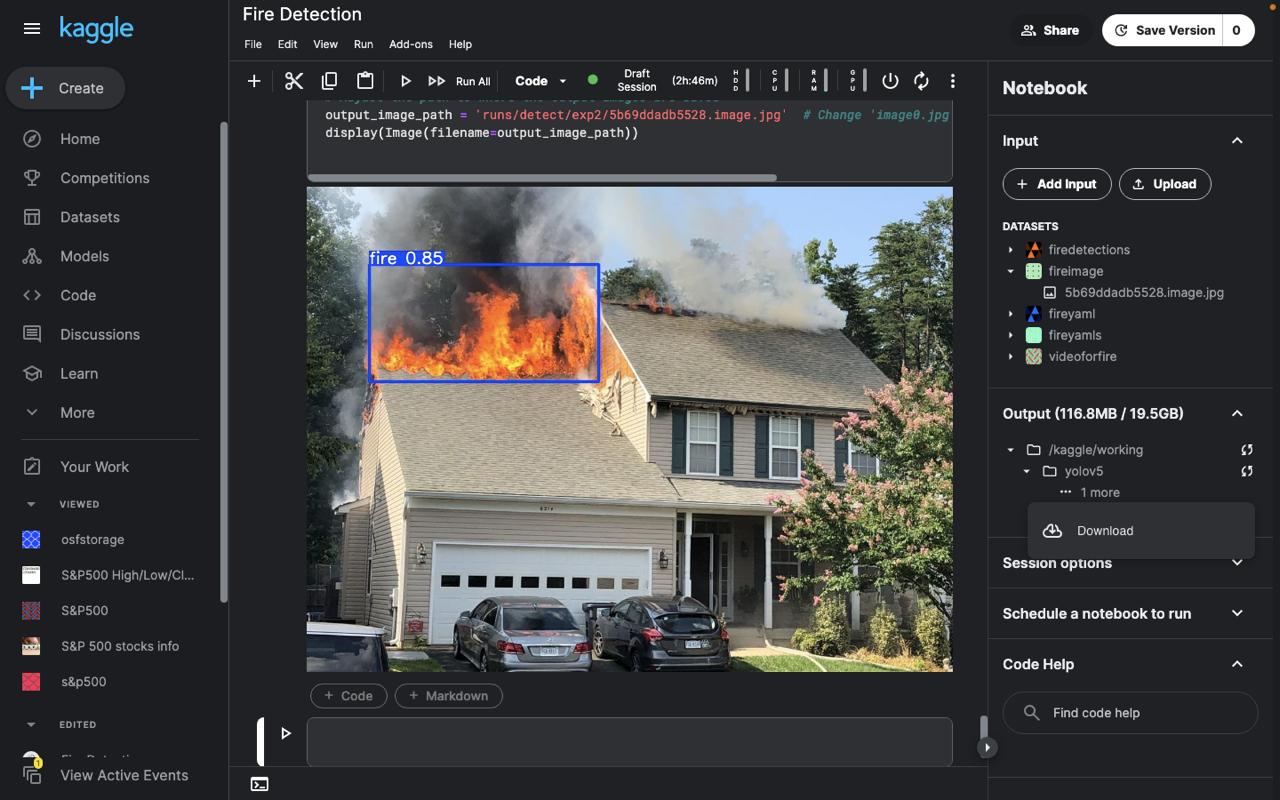Open the osfstorage viewed item
This screenshot has width=1280, height=800.
point(92,539)
